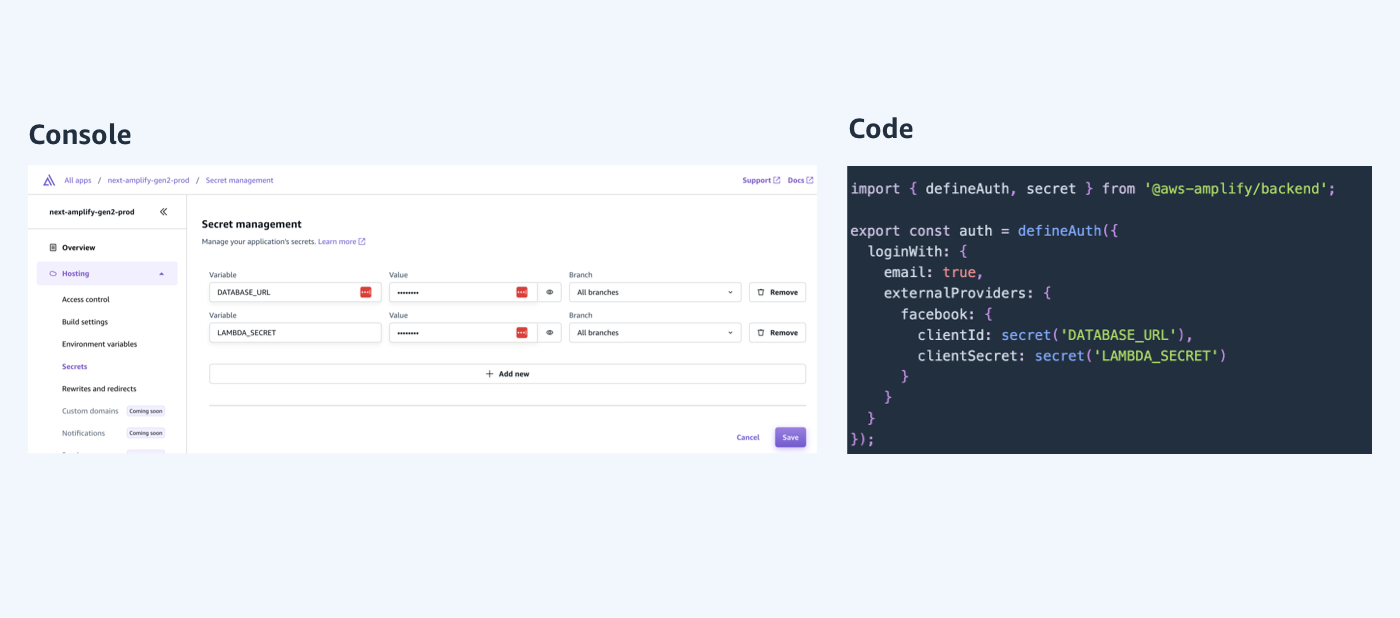1400x618 pixels.
Task: Click the LAMBDA_SECRET value field
Action: tap(463, 332)
